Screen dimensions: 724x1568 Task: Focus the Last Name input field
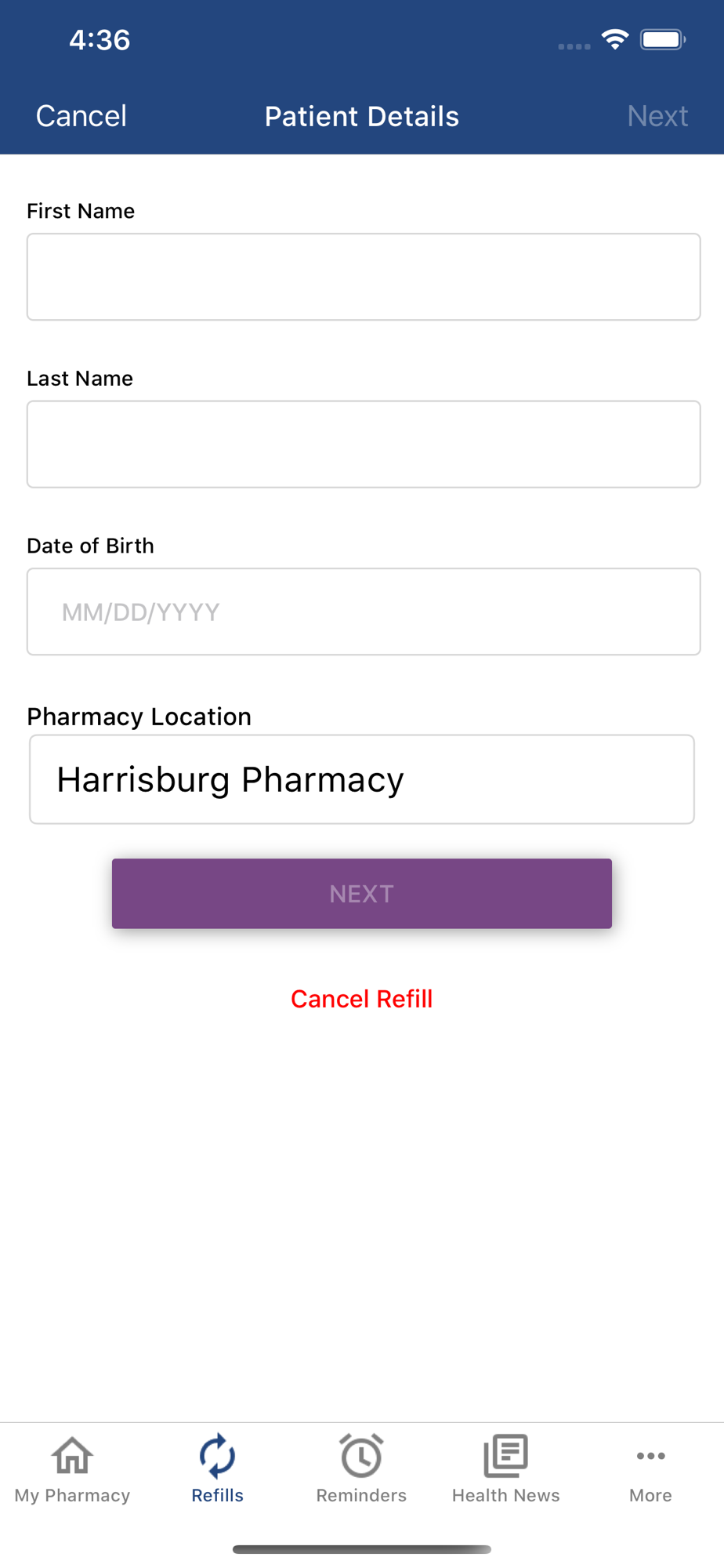(364, 445)
